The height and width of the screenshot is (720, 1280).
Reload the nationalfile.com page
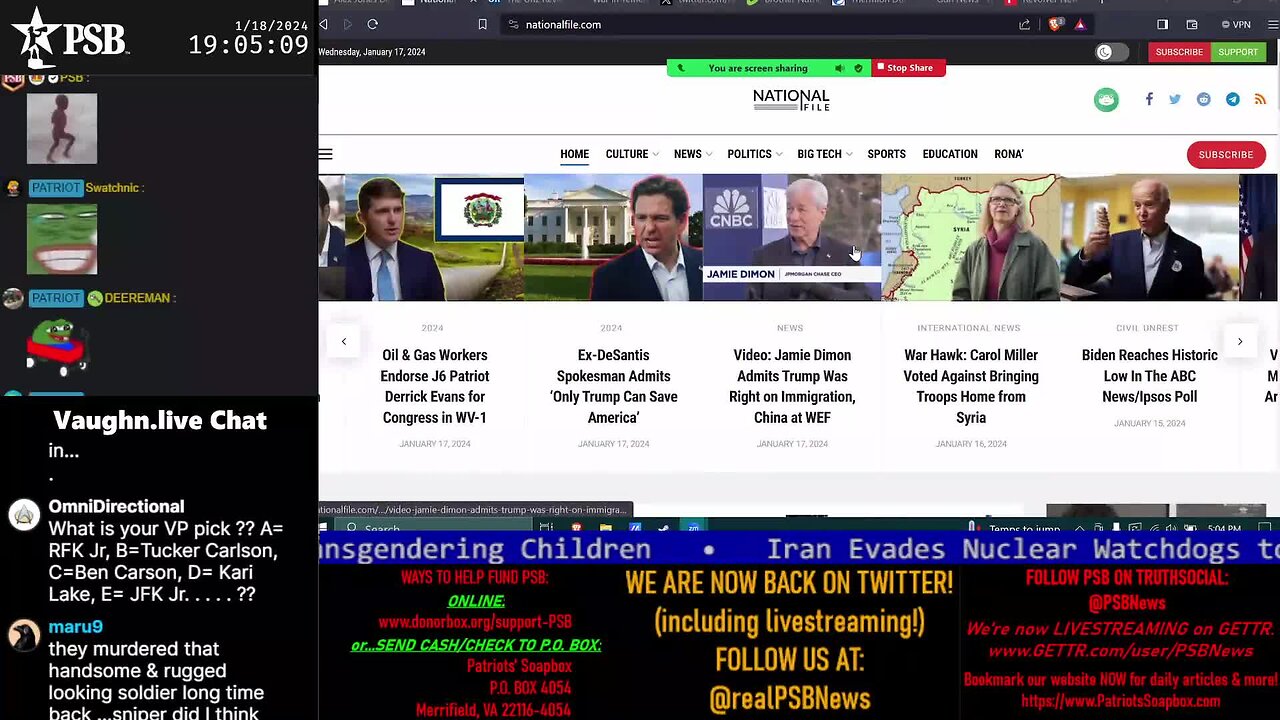tap(372, 24)
